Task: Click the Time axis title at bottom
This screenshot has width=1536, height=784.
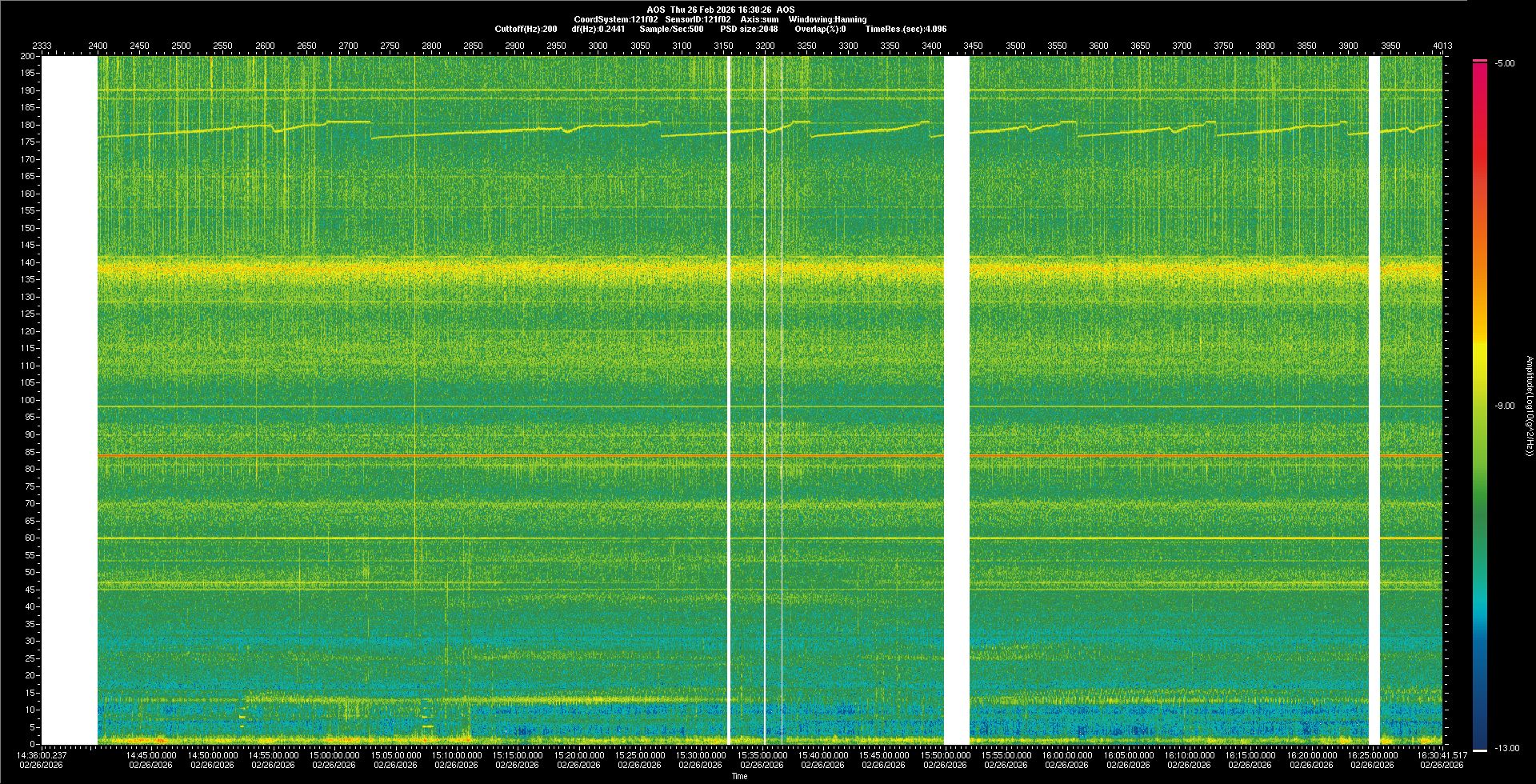Action: click(739, 776)
